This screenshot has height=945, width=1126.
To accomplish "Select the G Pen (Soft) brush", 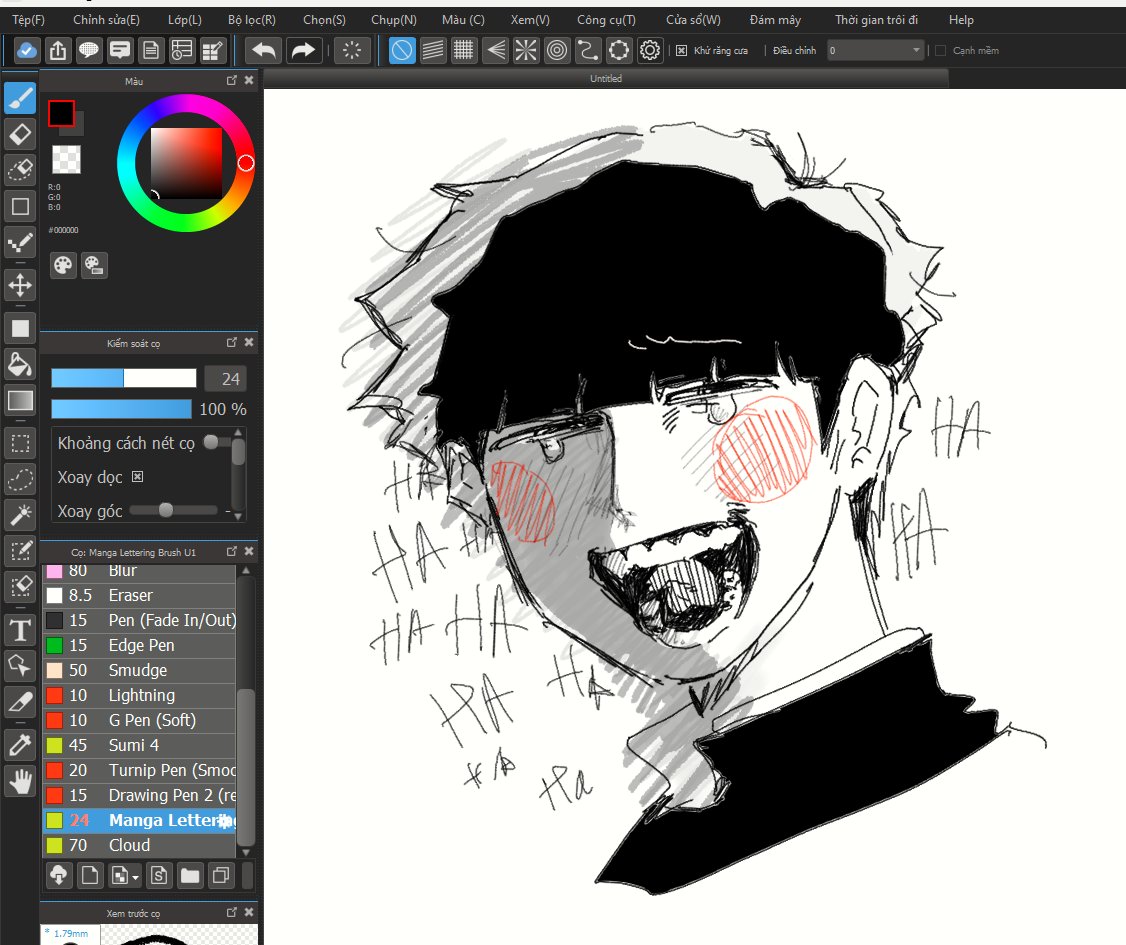I will click(x=139, y=720).
